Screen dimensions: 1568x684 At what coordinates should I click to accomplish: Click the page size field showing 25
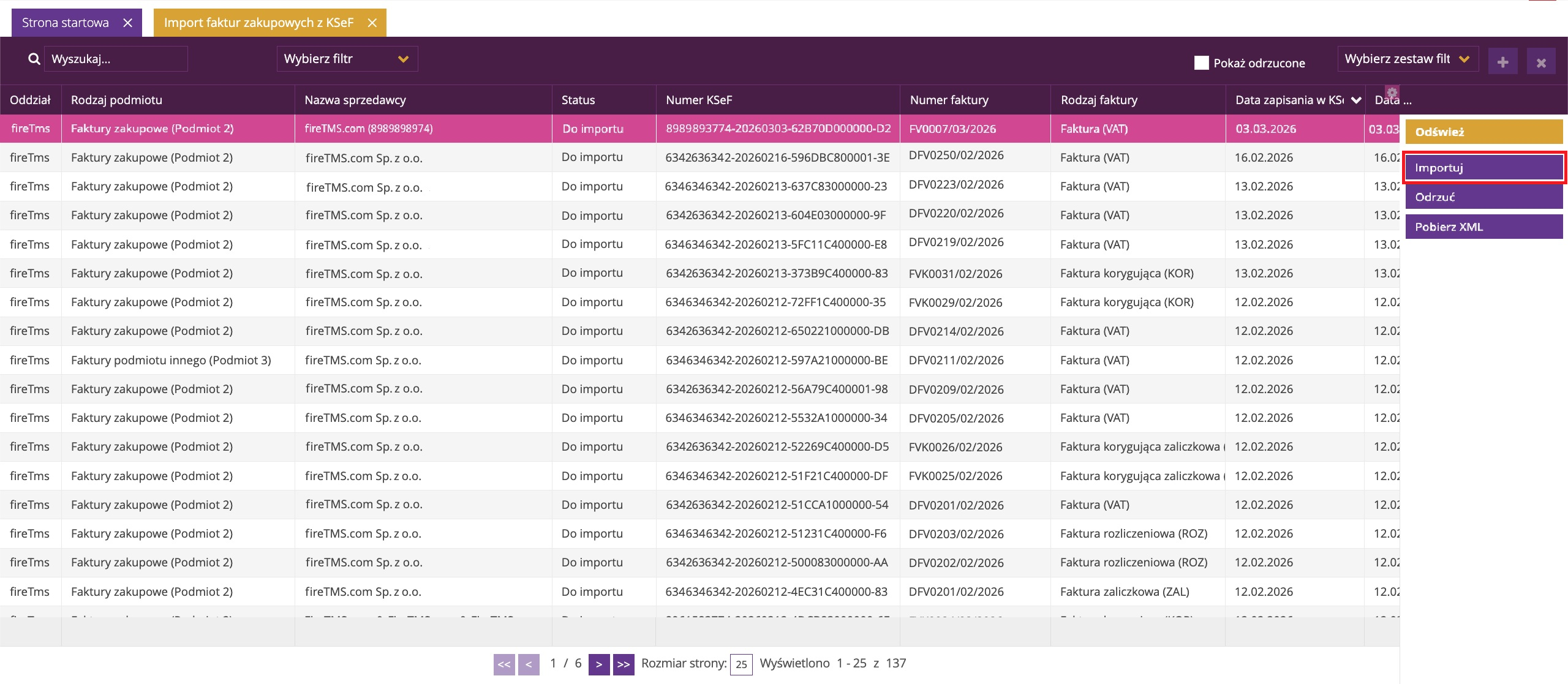pyautogui.click(x=741, y=664)
